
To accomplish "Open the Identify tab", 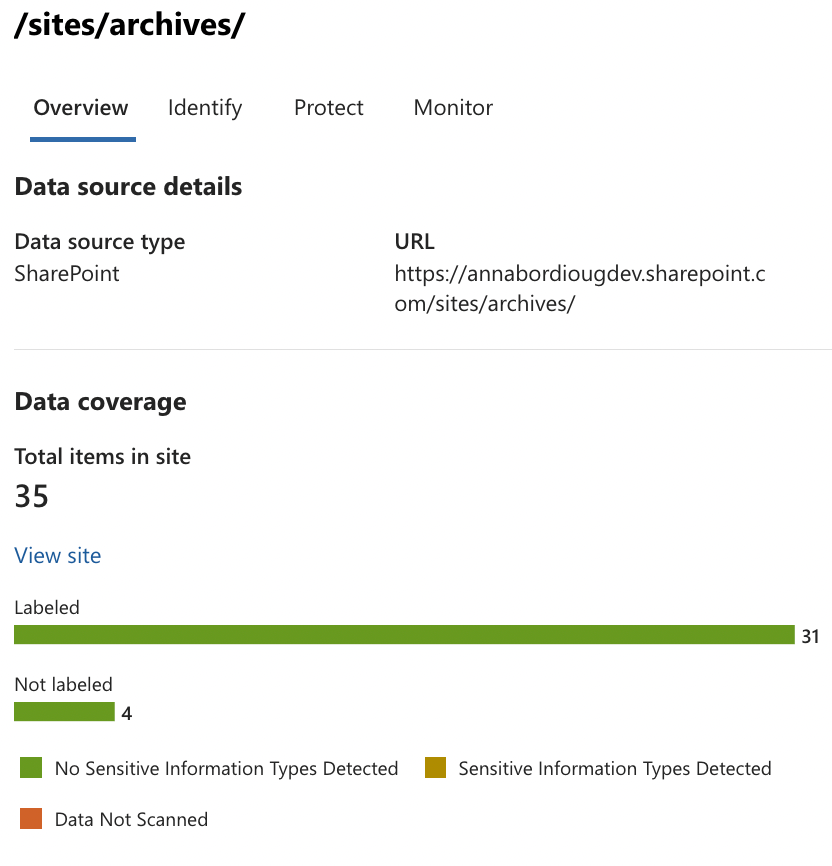I will [x=205, y=108].
